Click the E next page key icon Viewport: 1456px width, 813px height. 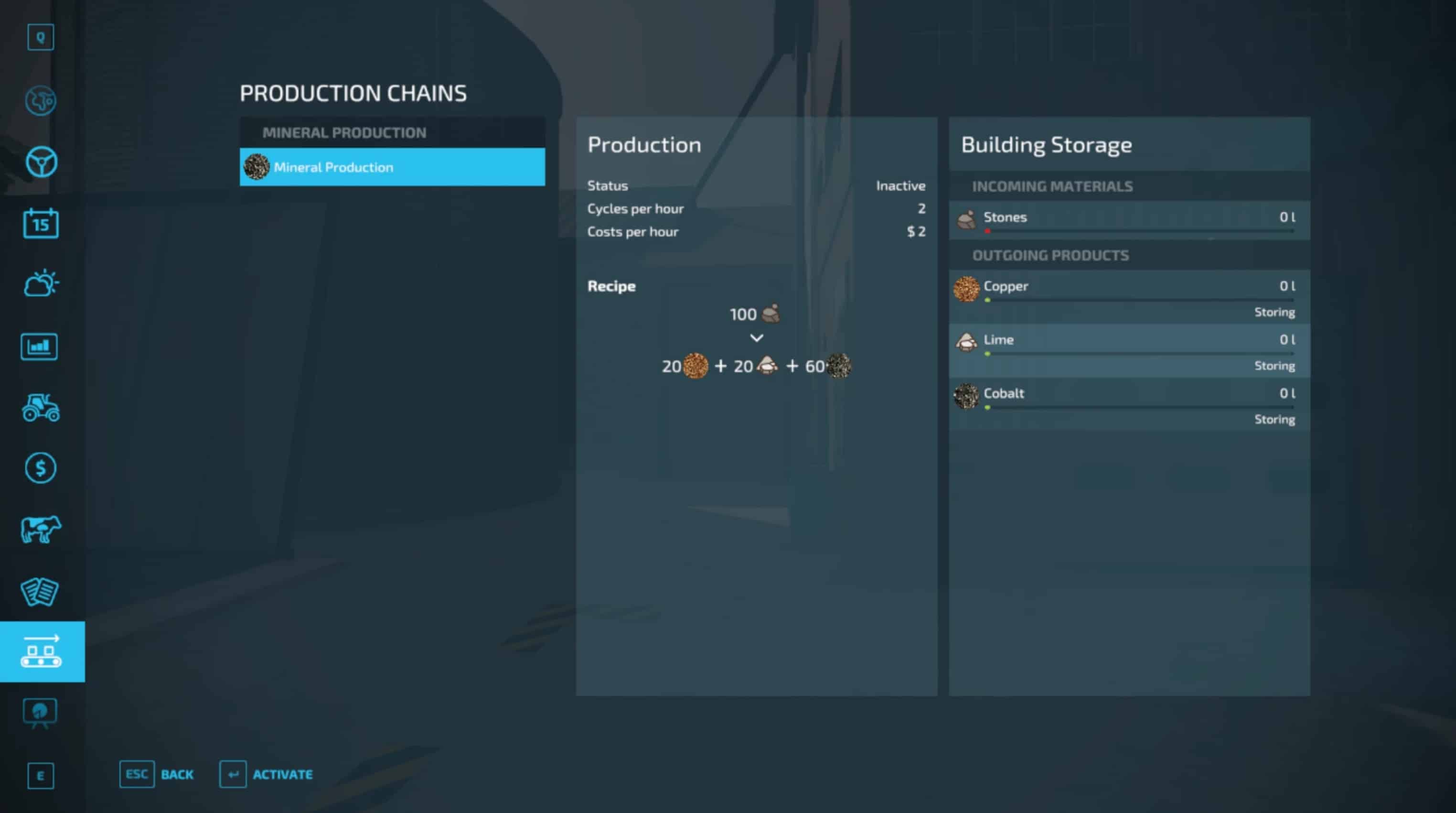pos(41,776)
